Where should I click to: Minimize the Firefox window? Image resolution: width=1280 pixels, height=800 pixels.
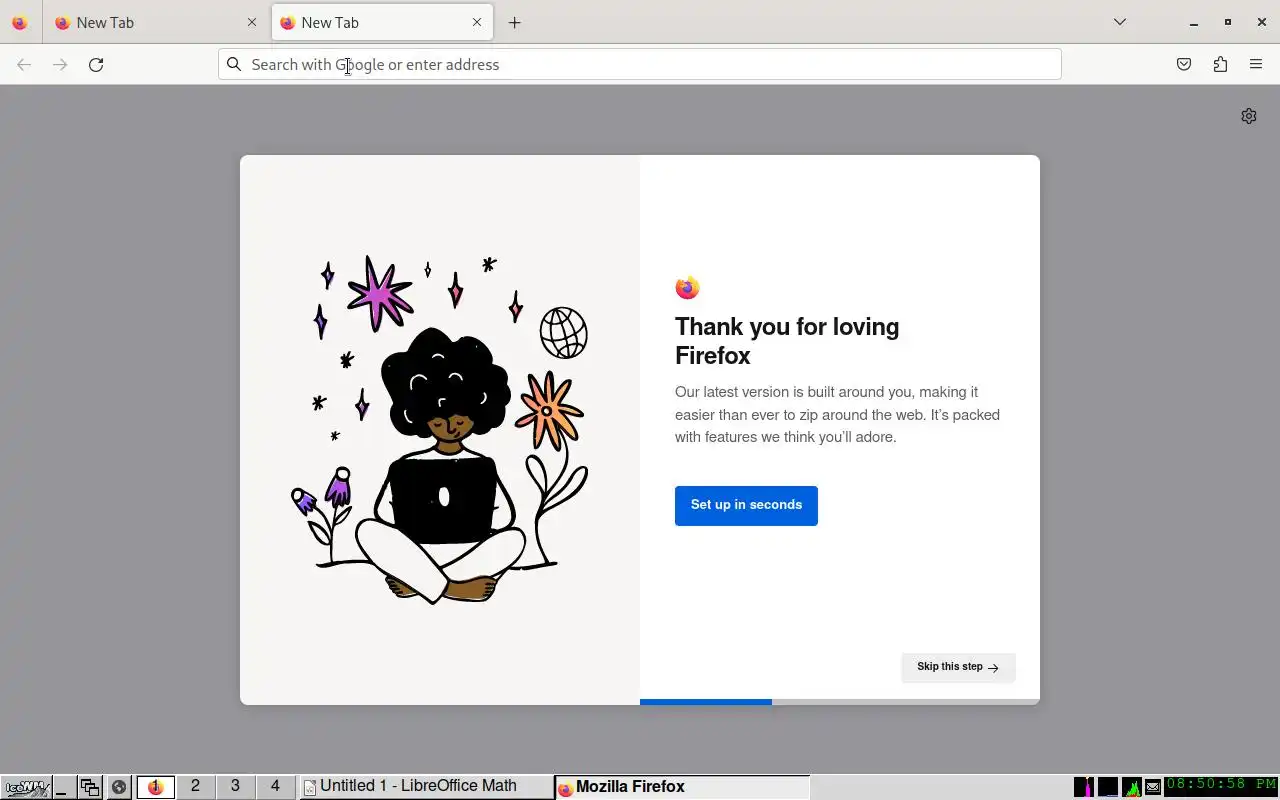[x=1194, y=22]
